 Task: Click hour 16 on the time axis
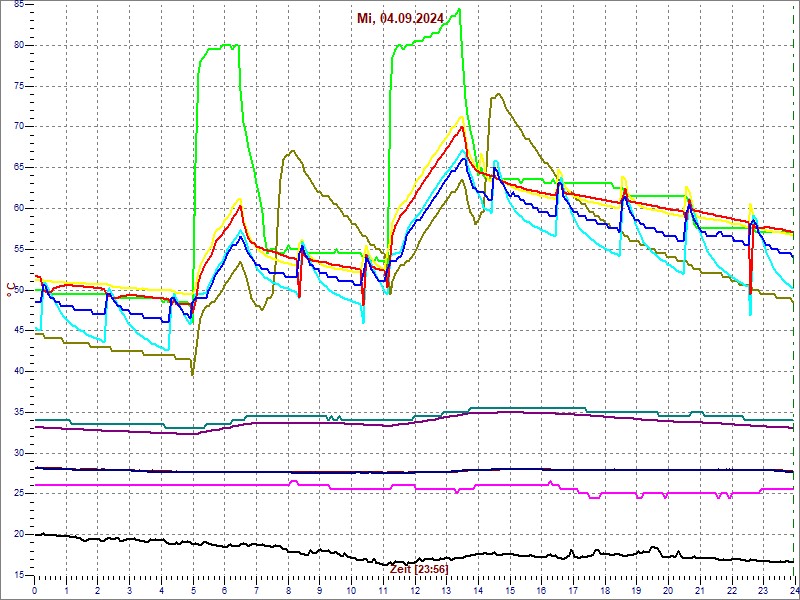(x=540, y=590)
